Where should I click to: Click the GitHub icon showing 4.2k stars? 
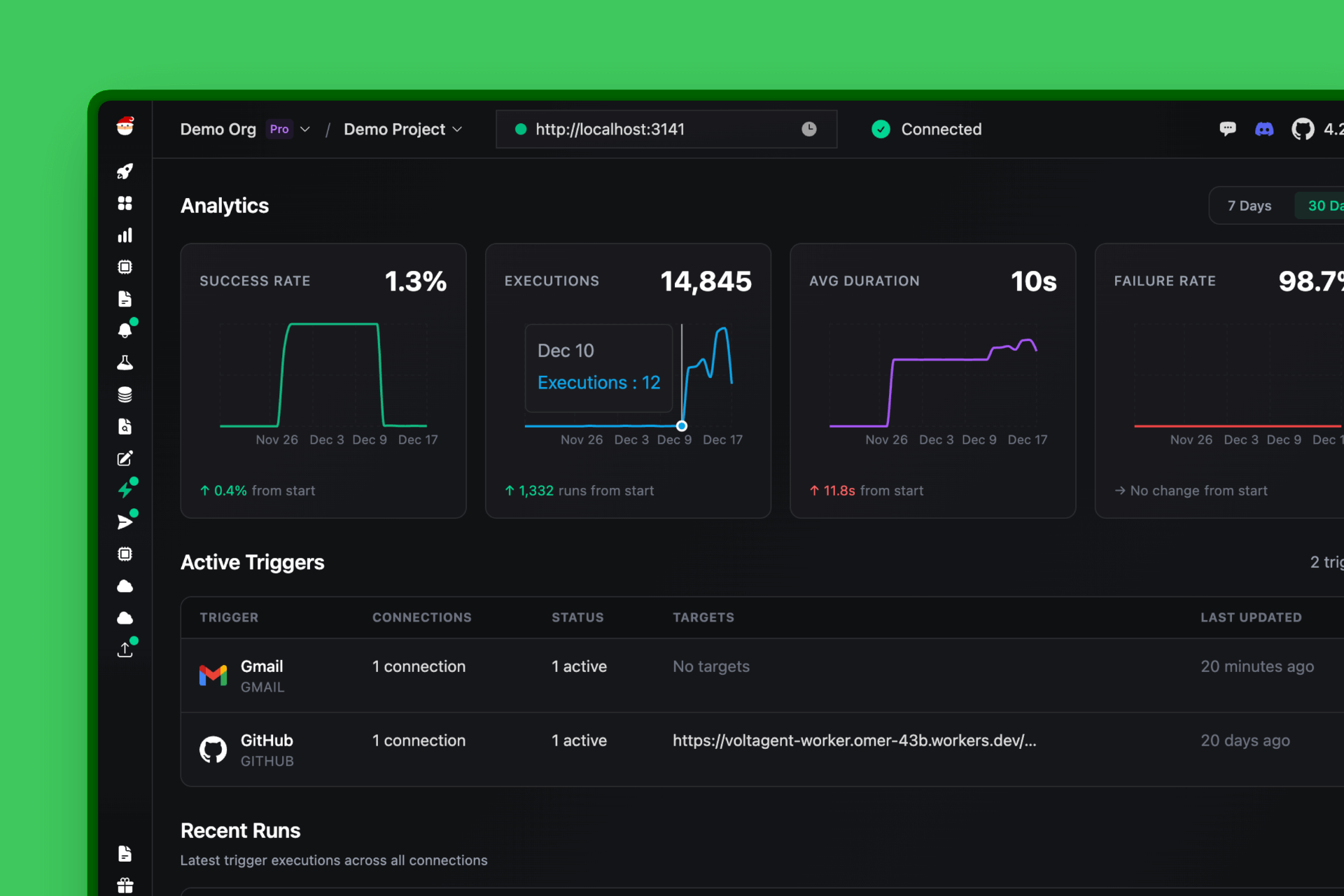(x=1303, y=129)
